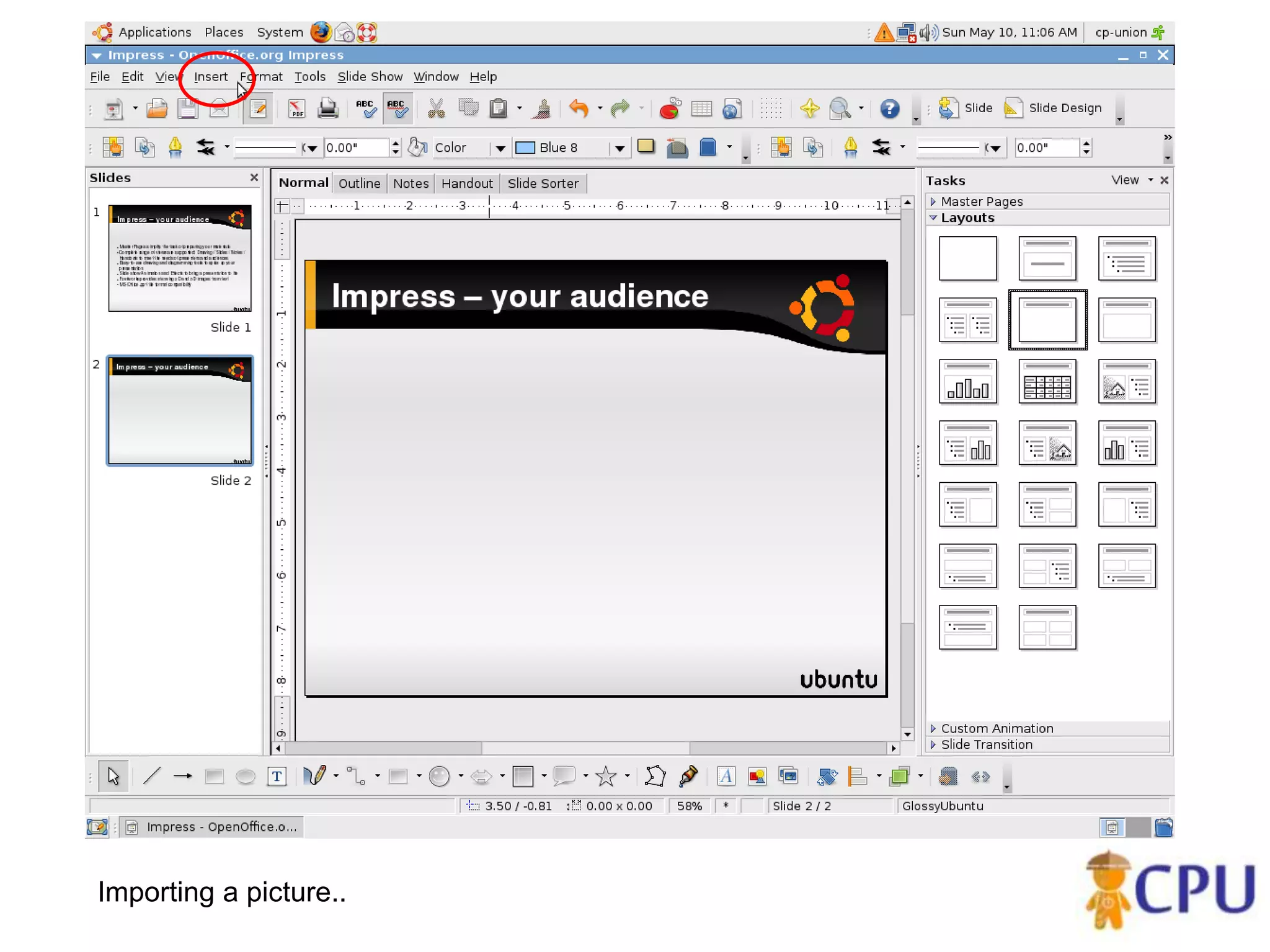1270x952 pixels.
Task: Open the area fill Color dropdown
Action: 500,148
